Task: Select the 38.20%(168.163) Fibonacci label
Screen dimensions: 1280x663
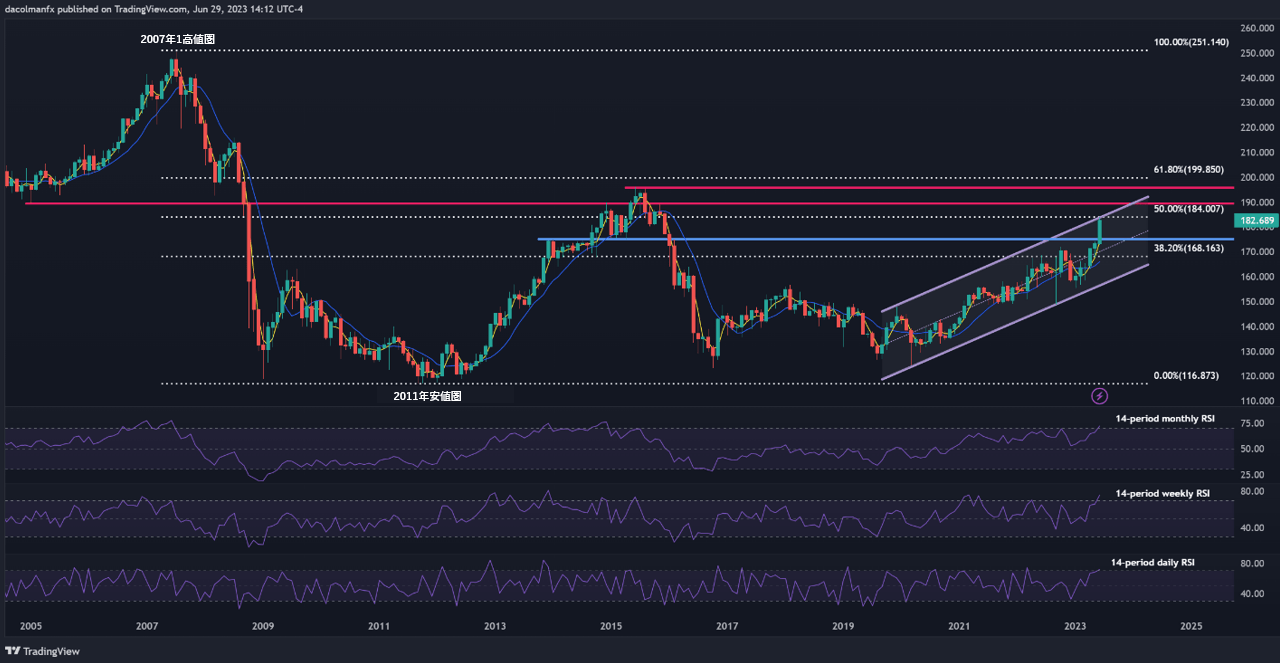Action: [x=1189, y=248]
